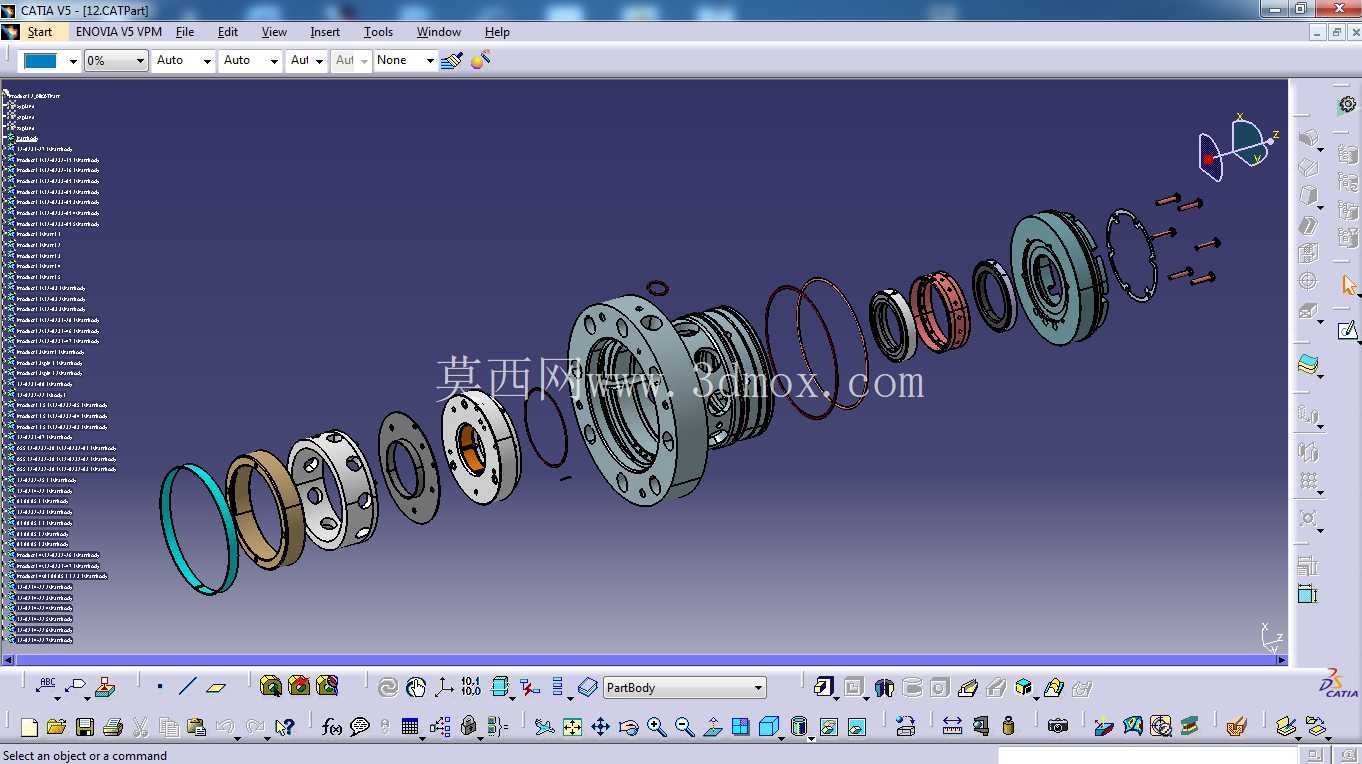Save the part with the floppy icon
This screenshot has height=764, width=1362.
click(84, 727)
